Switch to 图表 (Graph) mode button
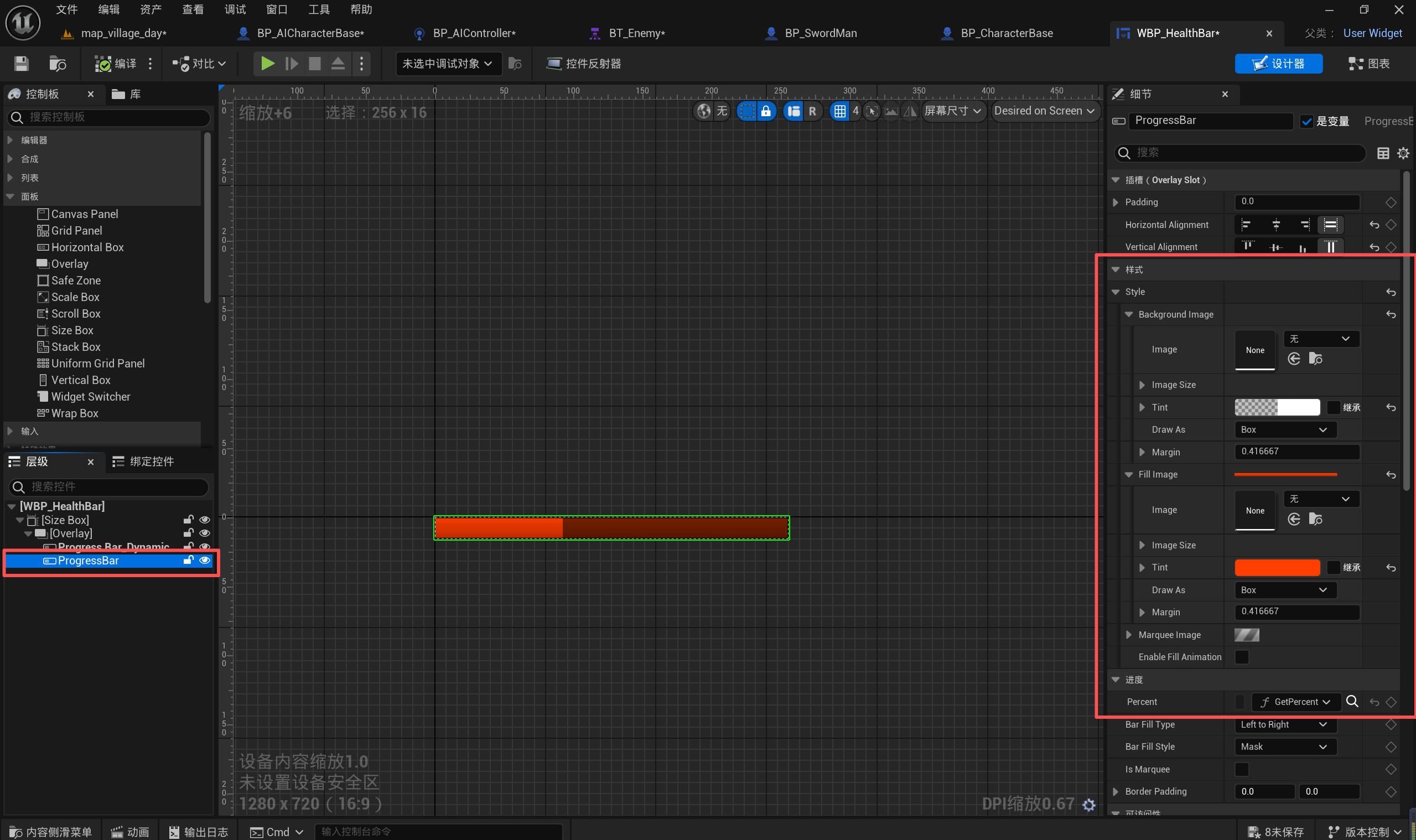 (1369, 64)
